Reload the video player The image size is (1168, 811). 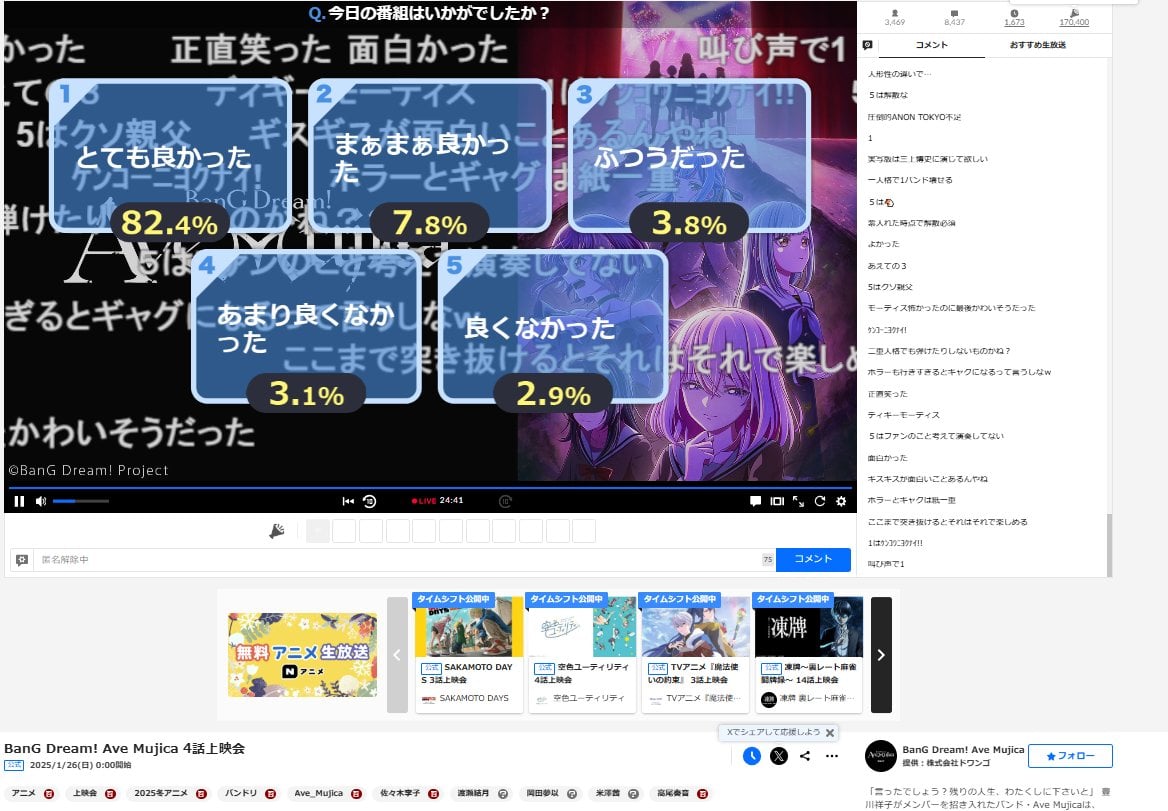tap(820, 501)
